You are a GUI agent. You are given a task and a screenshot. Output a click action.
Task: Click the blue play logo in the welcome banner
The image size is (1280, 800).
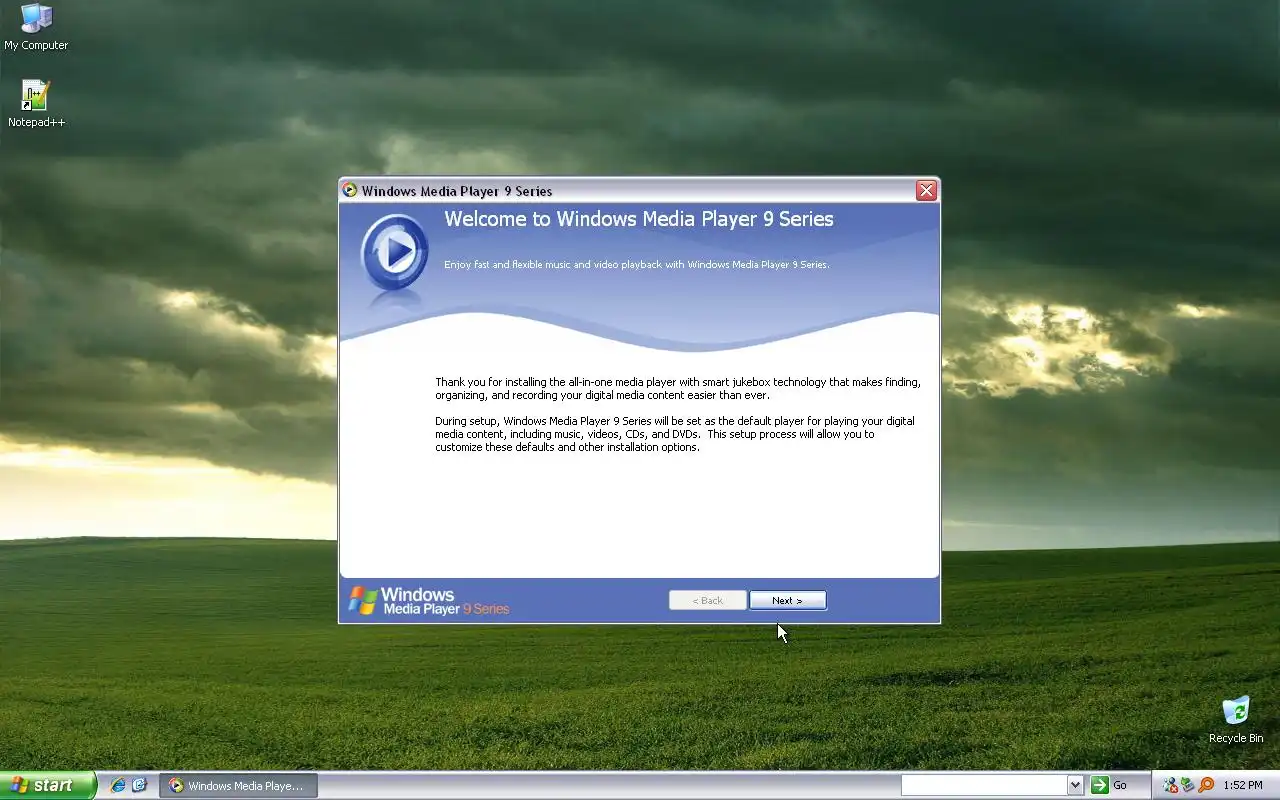pos(394,252)
